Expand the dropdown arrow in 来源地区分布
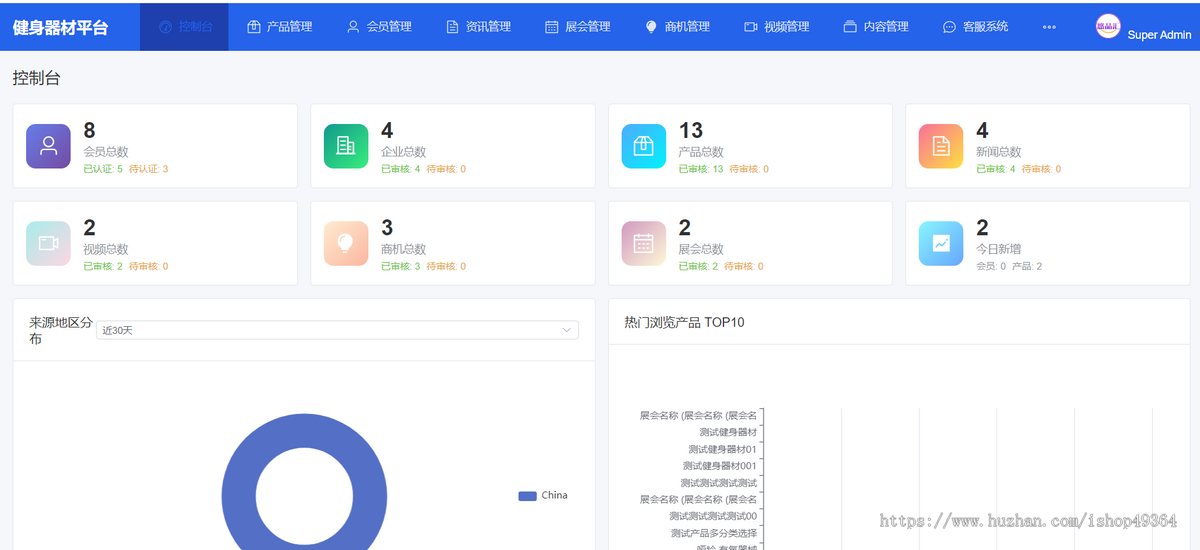 coord(566,330)
